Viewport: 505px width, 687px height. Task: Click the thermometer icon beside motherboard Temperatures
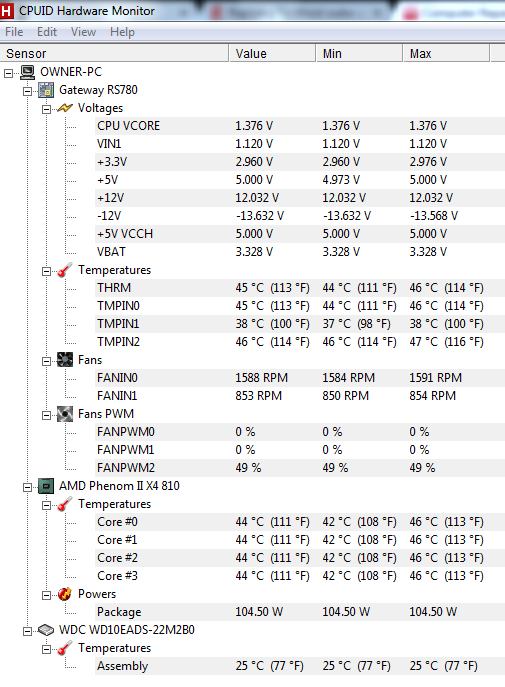point(65,270)
